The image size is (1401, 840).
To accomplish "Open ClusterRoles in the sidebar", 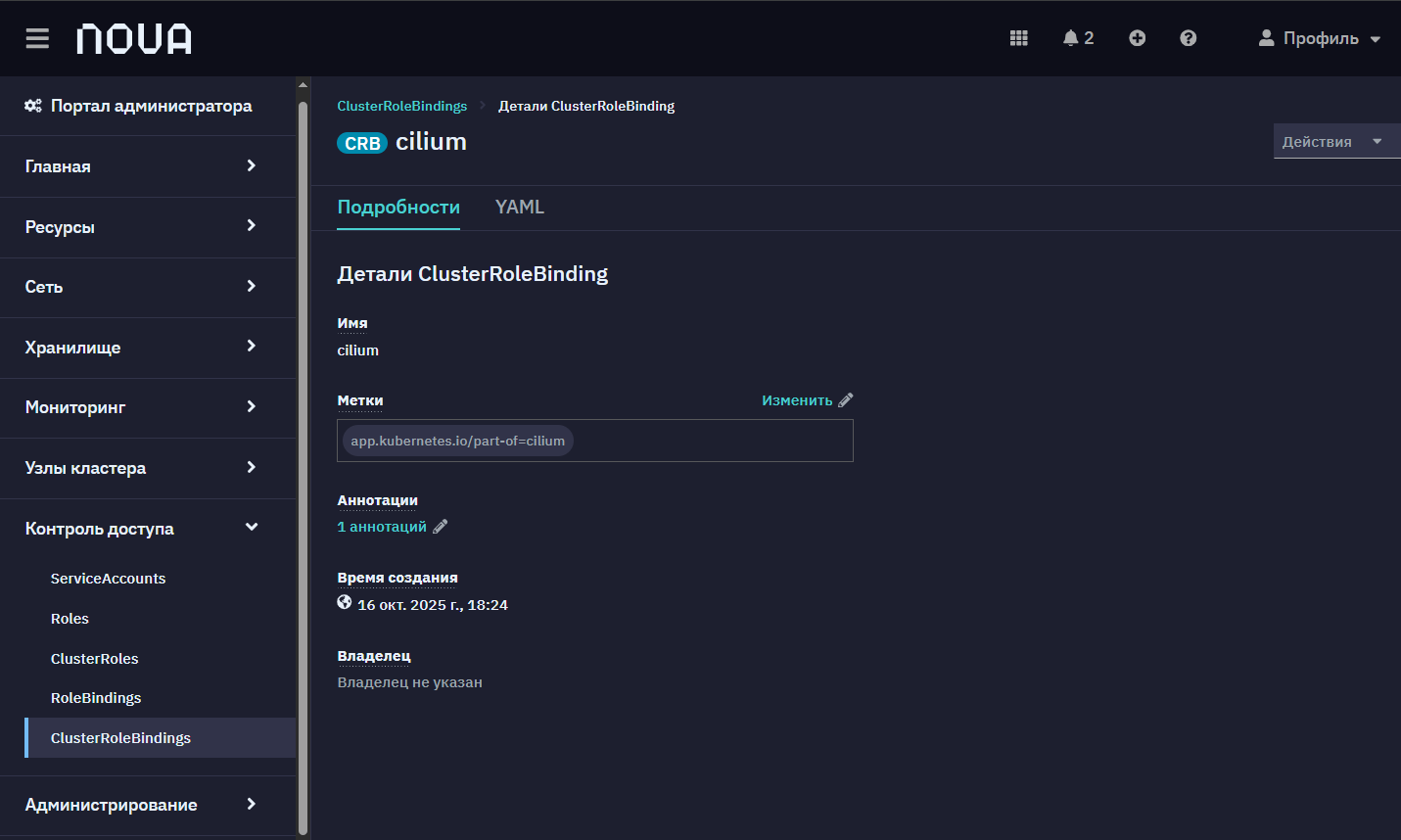I will point(94,659).
